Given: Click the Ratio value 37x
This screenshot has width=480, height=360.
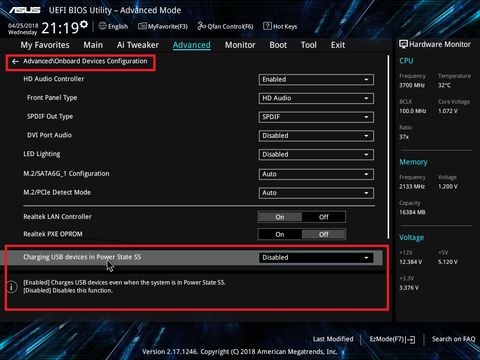Looking at the screenshot, I should tap(404, 137).
